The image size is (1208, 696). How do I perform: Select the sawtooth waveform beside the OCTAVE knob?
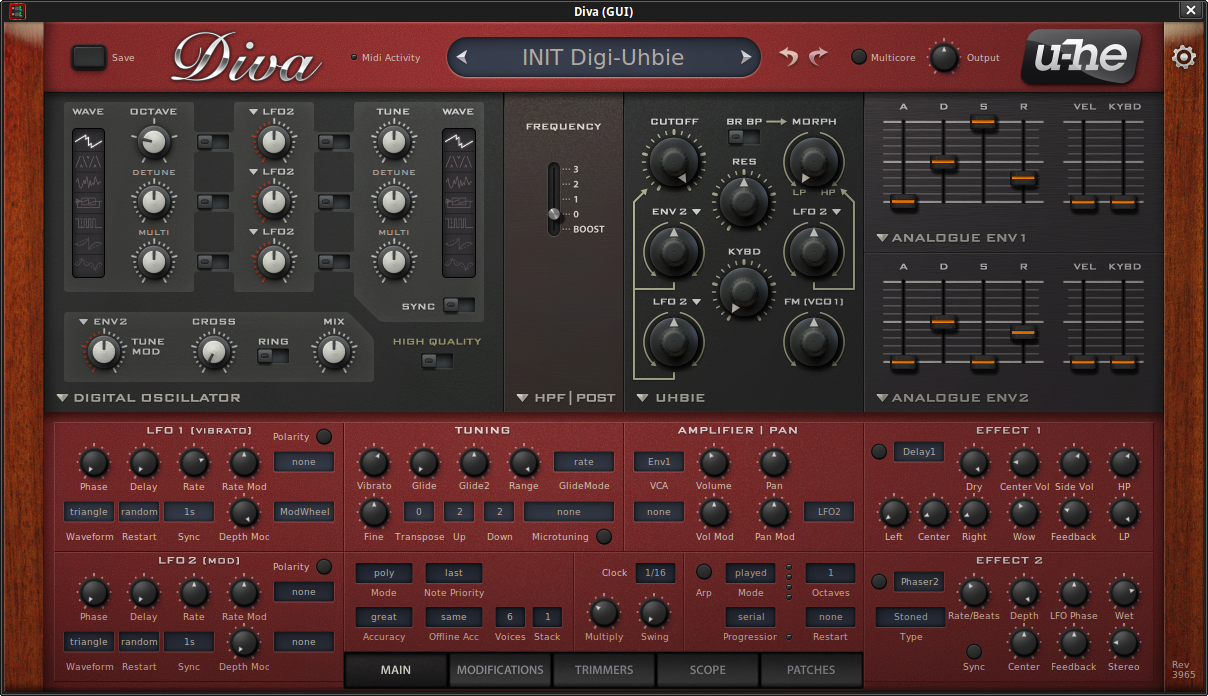tap(88, 139)
